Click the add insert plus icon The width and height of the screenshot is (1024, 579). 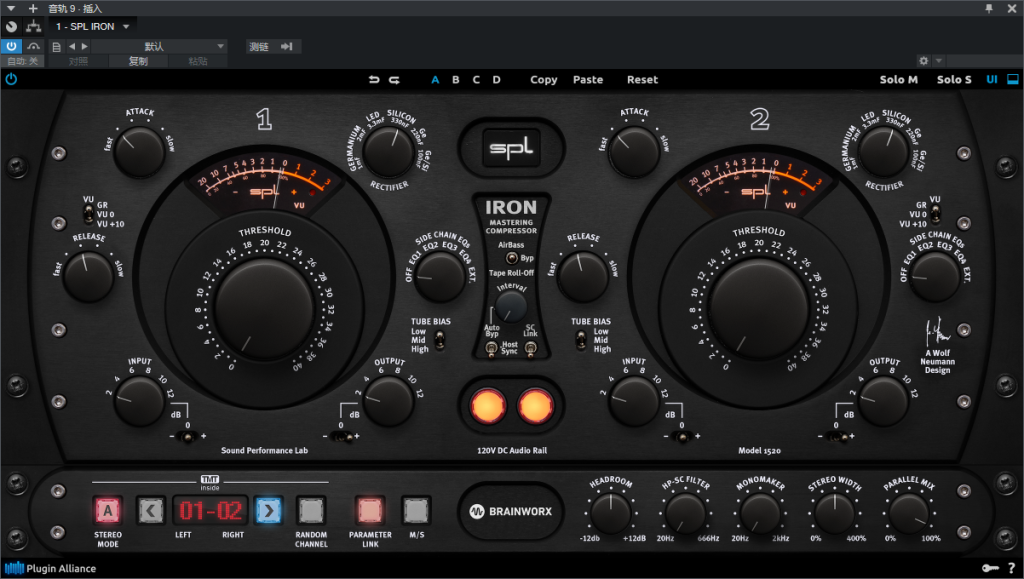point(33,8)
